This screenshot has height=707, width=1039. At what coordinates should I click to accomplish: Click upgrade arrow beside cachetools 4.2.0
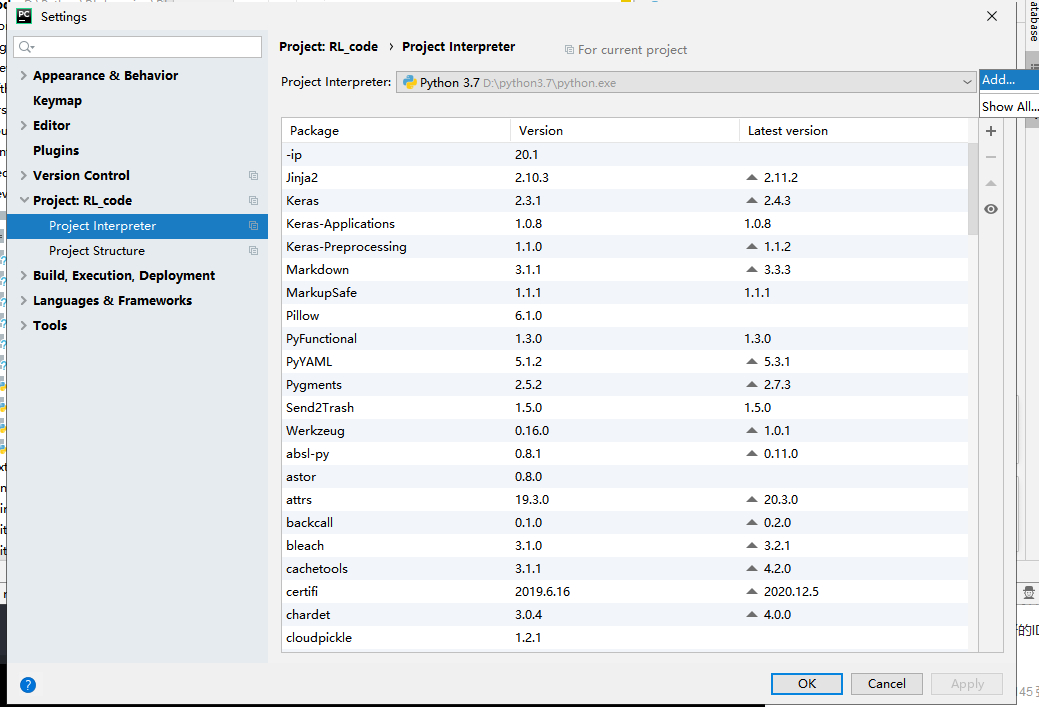click(x=751, y=568)
